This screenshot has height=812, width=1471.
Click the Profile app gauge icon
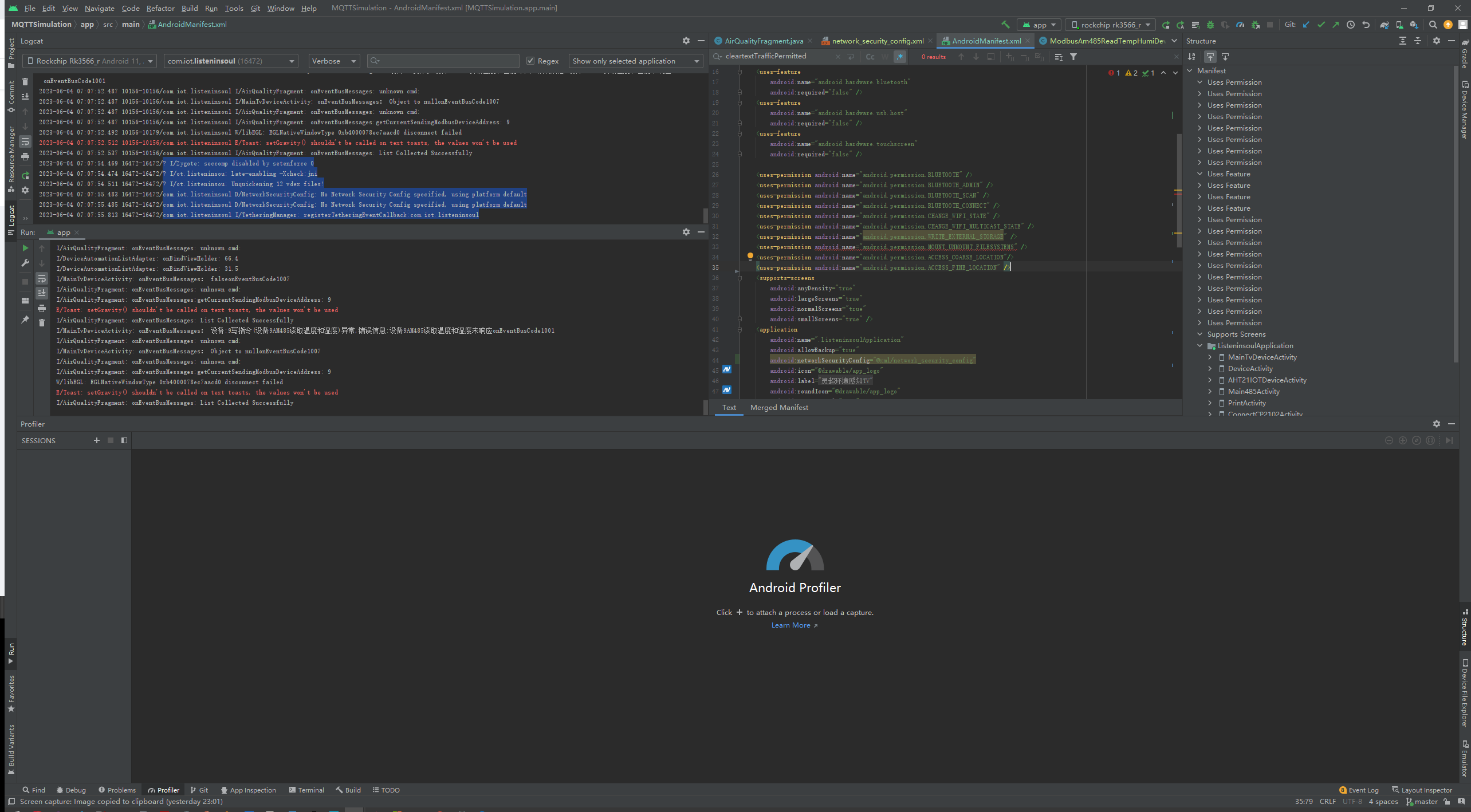[x=1240, y=25]
